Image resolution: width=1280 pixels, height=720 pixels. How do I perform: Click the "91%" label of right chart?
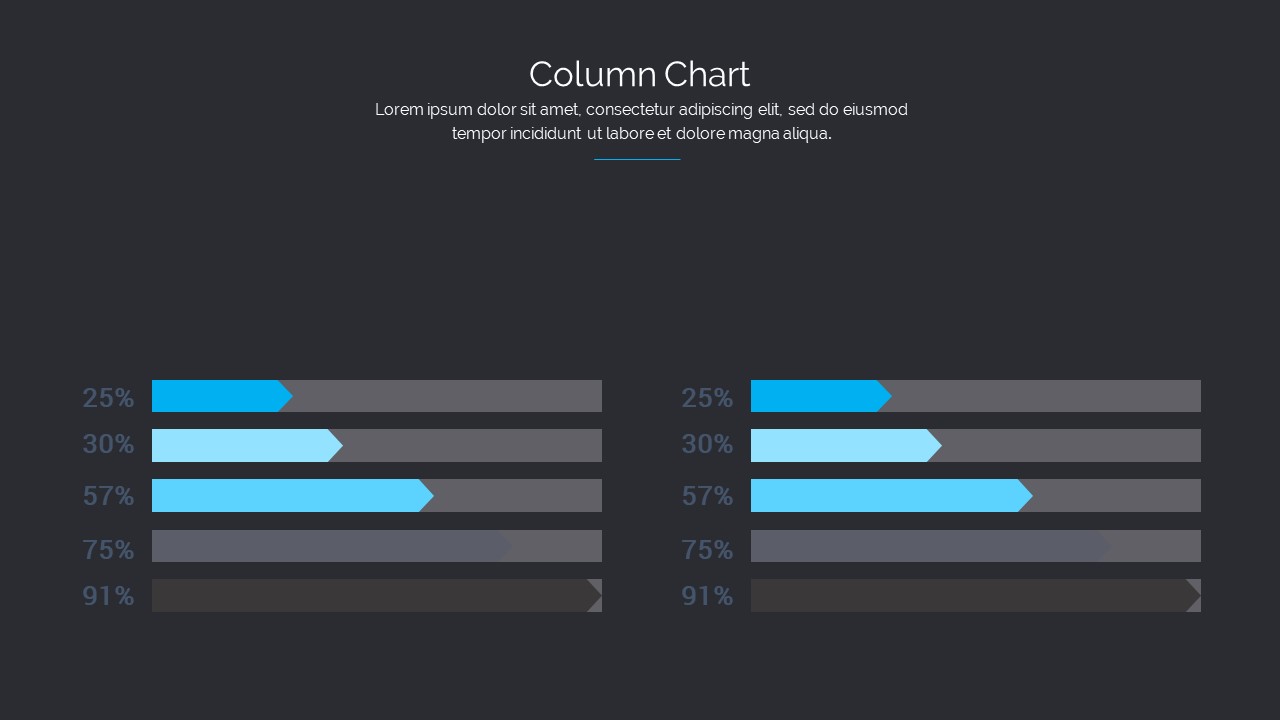pyautogui.click(x=707, y=596)
